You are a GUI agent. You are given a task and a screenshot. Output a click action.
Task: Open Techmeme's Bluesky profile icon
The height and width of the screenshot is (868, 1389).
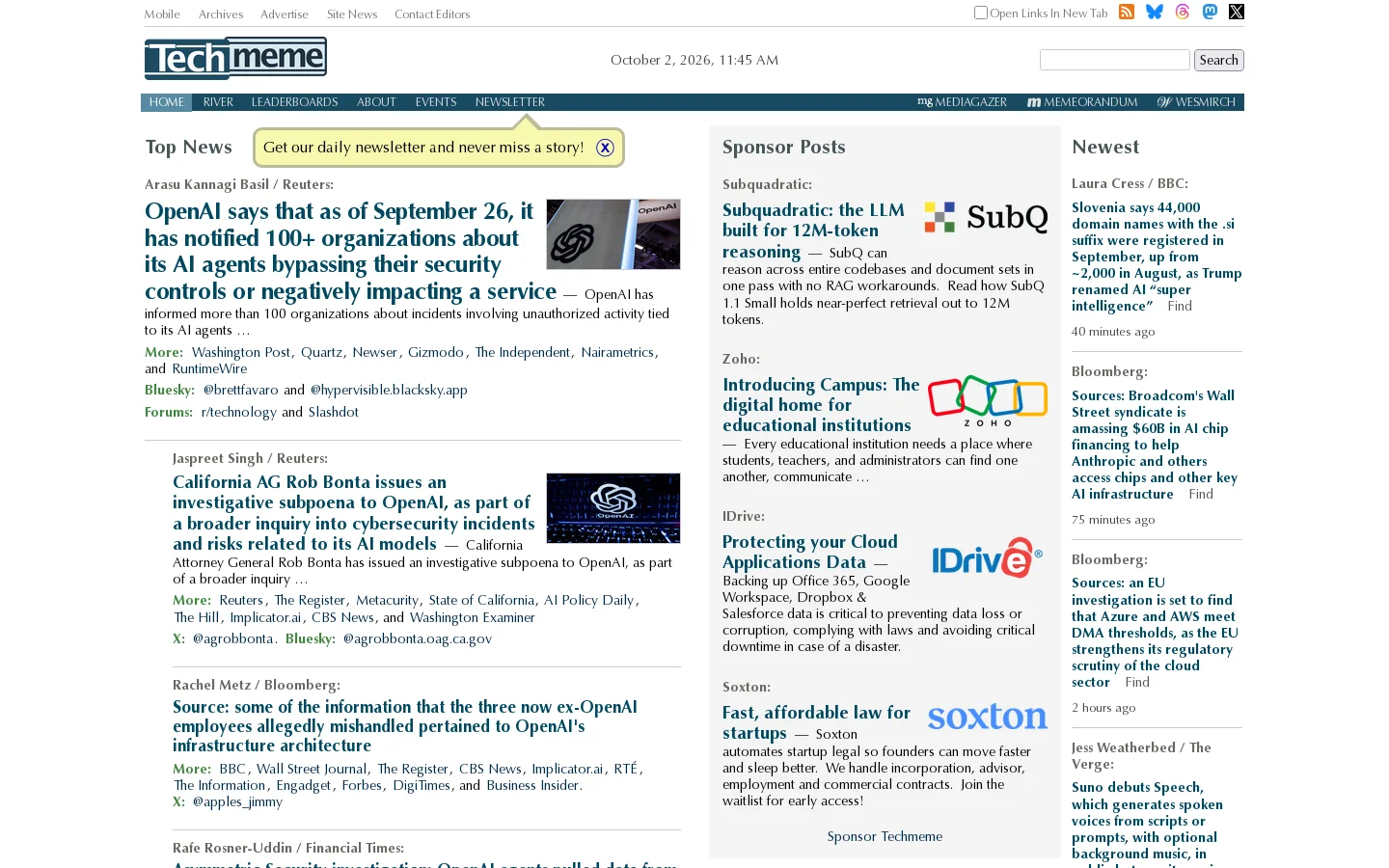point(1154,12)
